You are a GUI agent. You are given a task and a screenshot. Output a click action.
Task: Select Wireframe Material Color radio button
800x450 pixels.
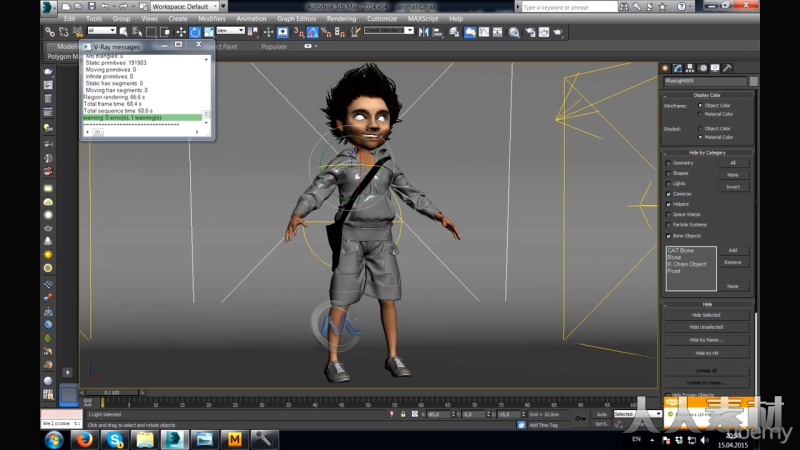click(700, 114)
